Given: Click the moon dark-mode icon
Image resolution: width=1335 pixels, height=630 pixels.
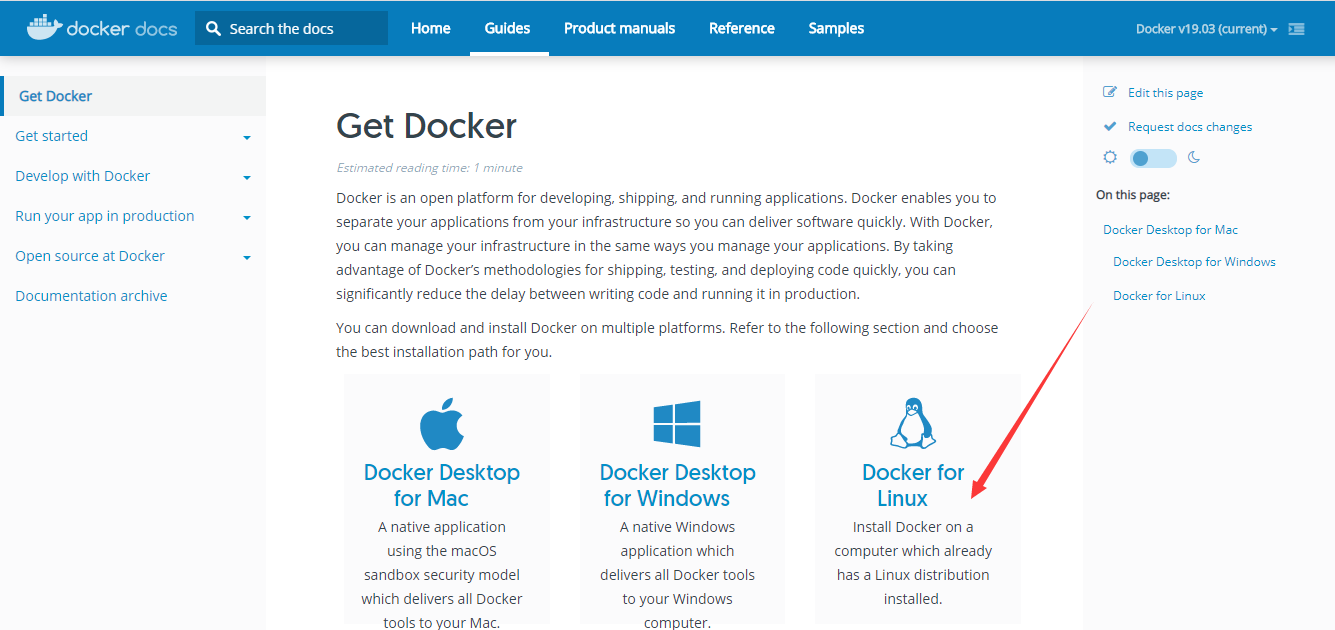Looking at the screenshot, I should [x=1194, y=157].
